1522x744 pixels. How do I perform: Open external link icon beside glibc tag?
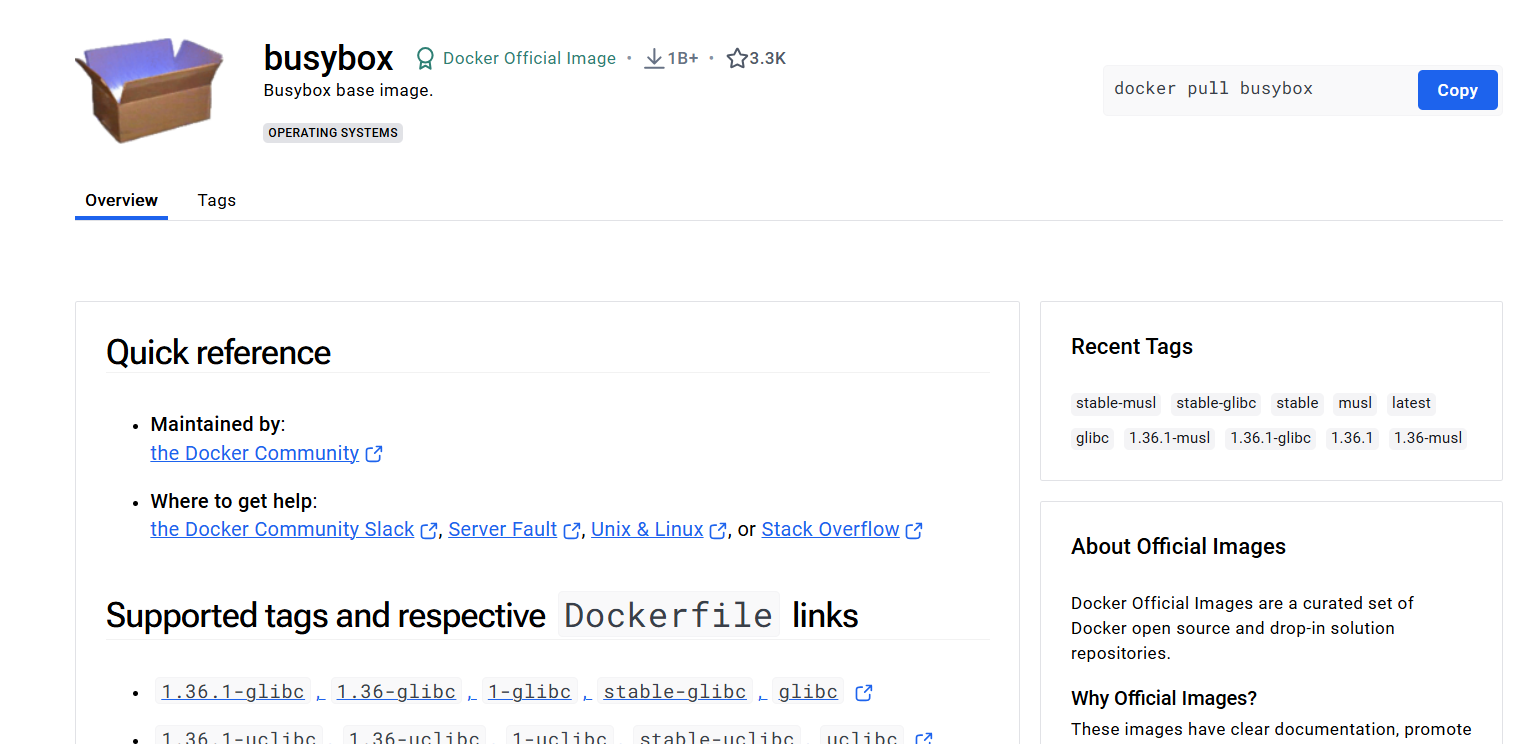(863, 691)
